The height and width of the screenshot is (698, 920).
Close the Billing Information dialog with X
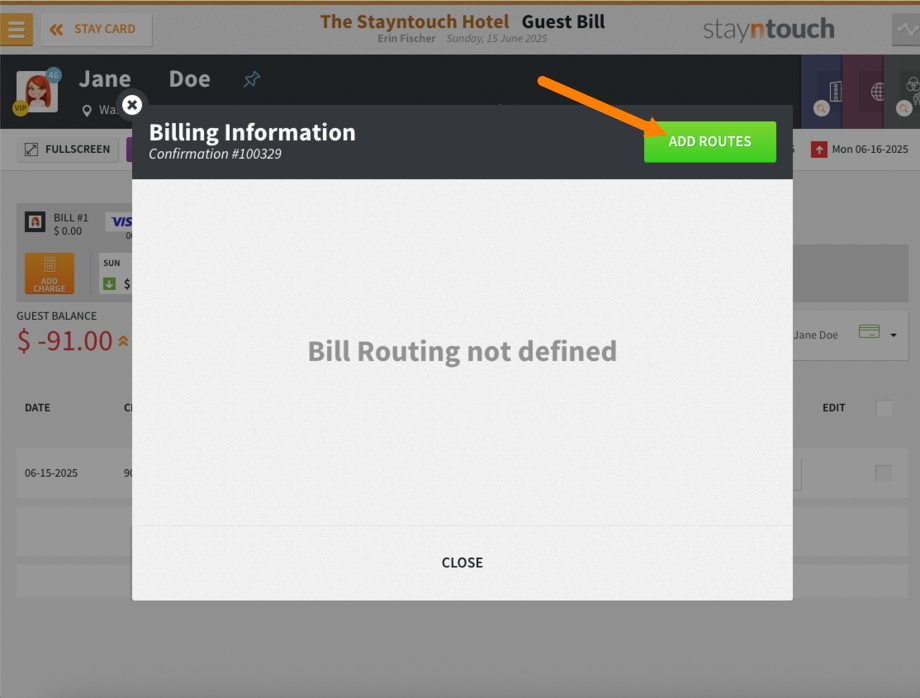132,105
